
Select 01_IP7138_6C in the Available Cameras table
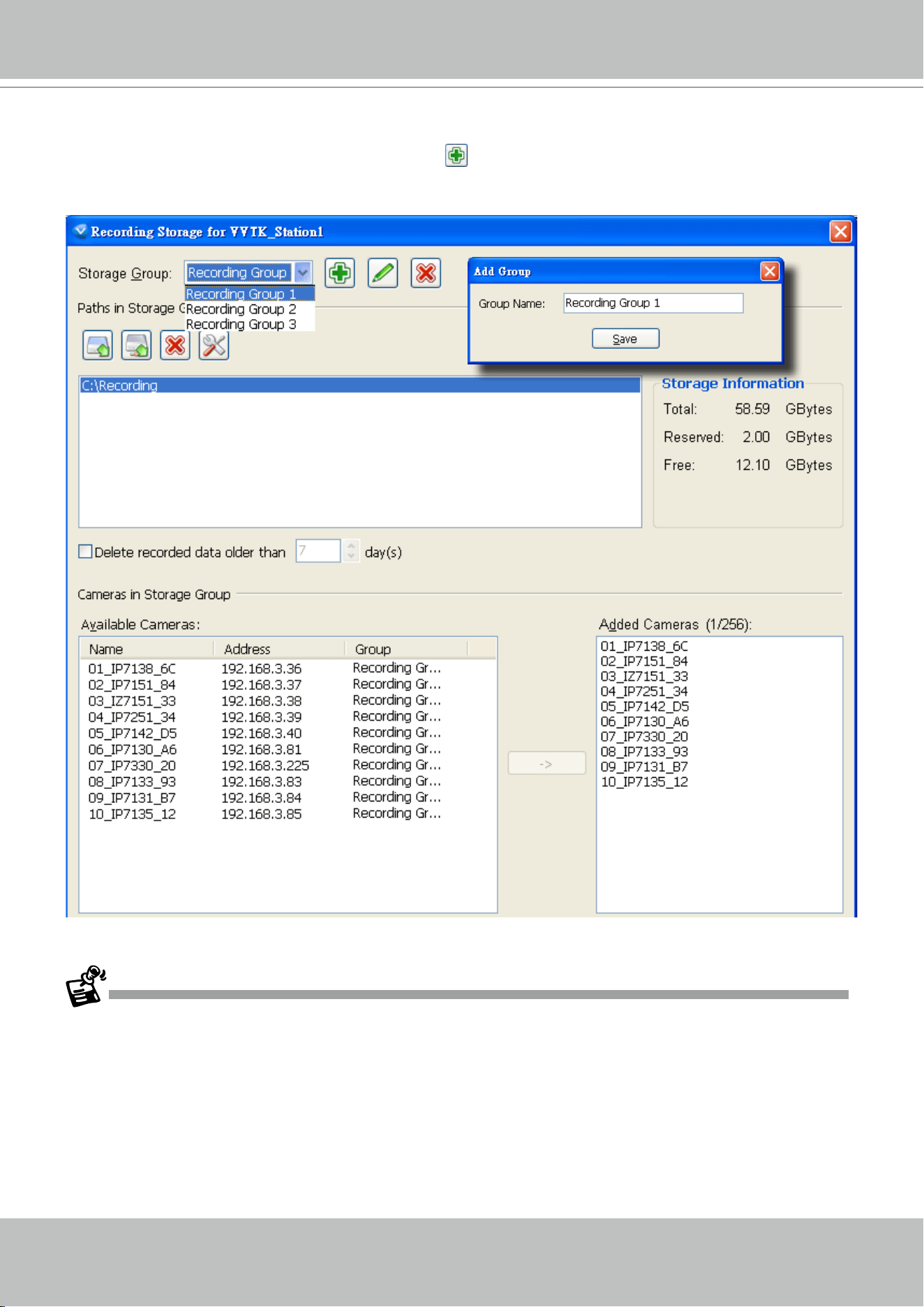(x=132, y=669)
